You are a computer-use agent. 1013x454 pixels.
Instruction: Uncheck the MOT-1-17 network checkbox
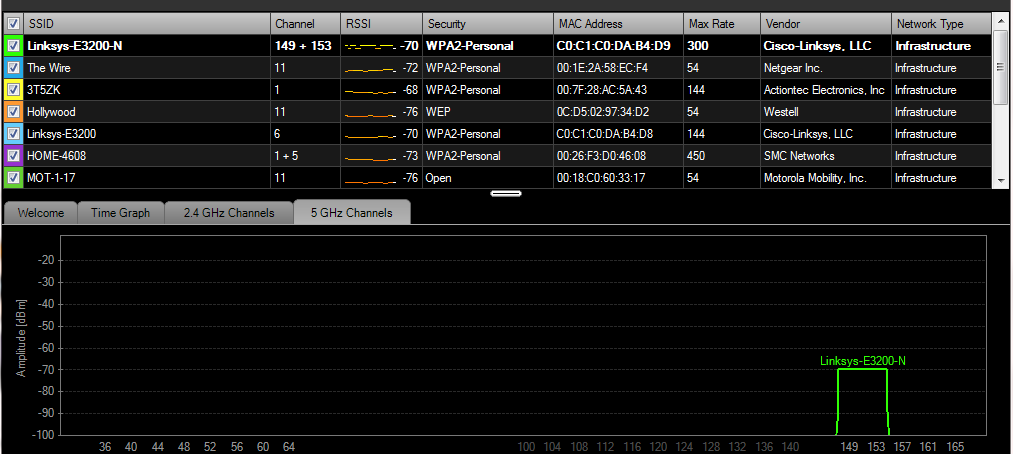13,178
